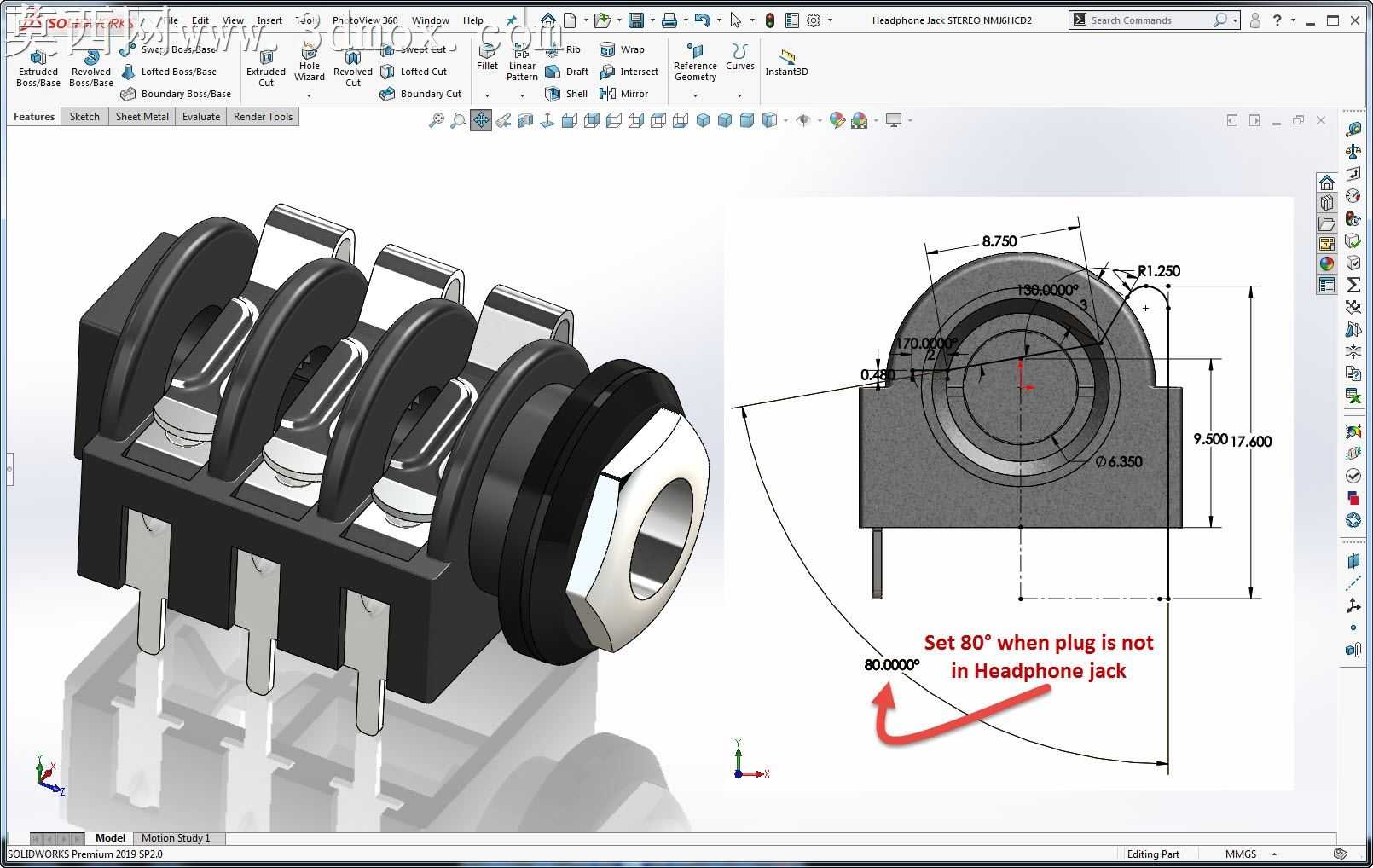Open the Insert menu
The height and width of the screenshot is (868, 1373).
pyautogui.click(x=269, y=20)
